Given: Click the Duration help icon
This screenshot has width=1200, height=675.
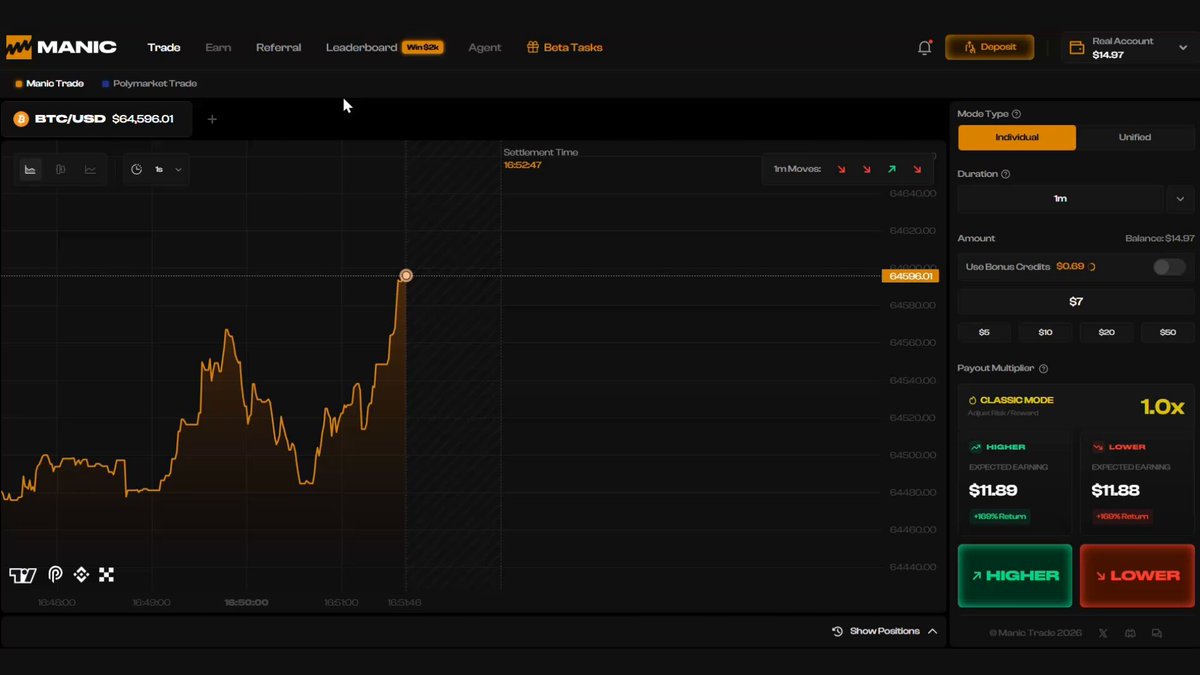Looking at the screenshot, I should pos(1005,174).
